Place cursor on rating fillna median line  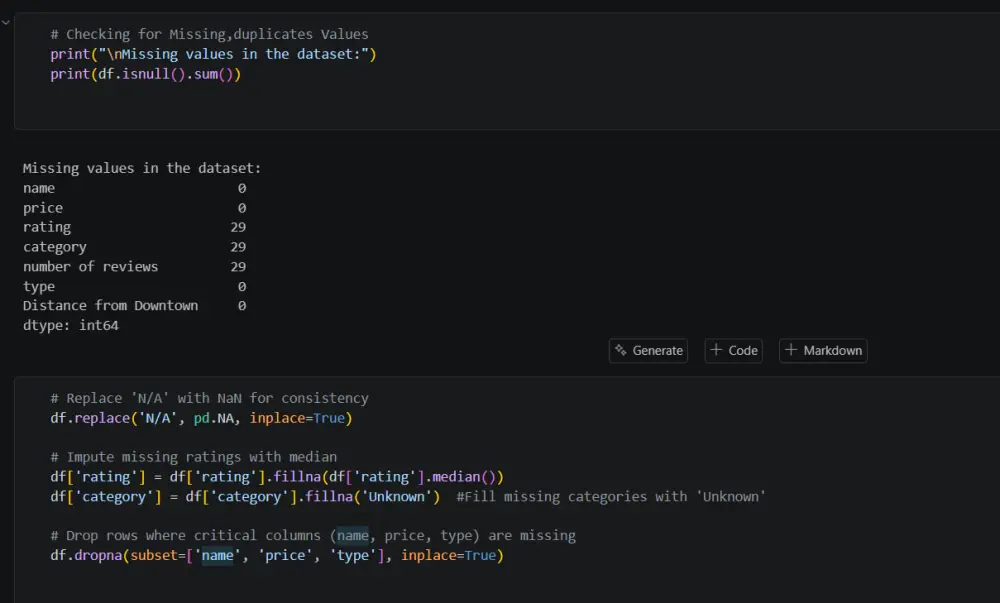point(277,477)
